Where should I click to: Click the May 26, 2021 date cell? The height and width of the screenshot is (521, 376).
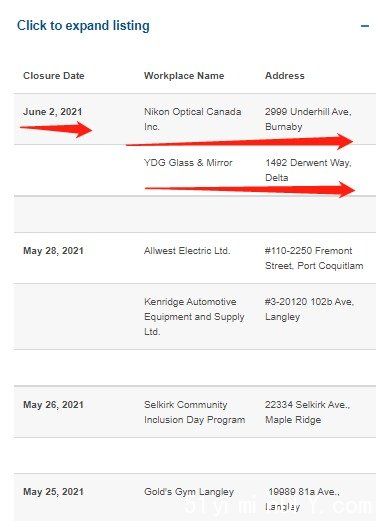pos(53,405)
